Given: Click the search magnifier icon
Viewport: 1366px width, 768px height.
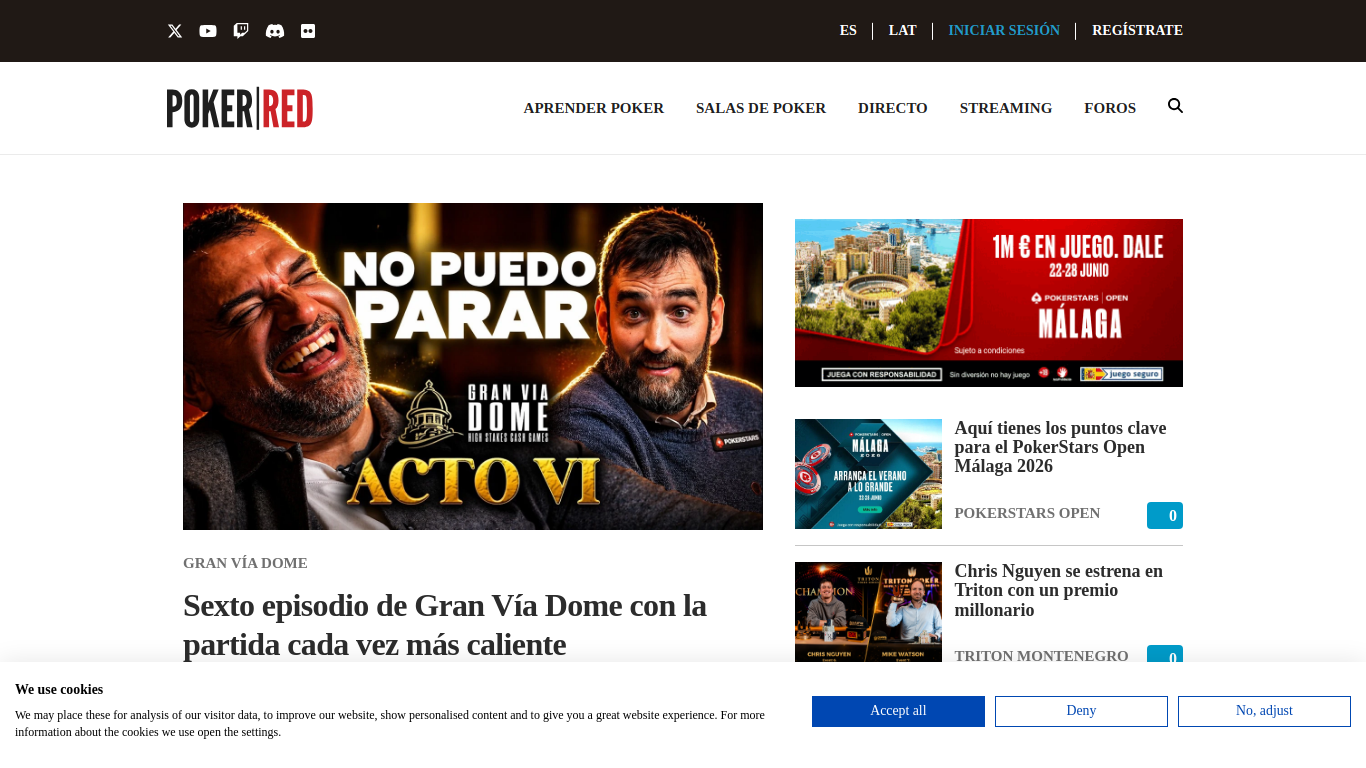Looking at the screenshot, I should click(1175, 106).
